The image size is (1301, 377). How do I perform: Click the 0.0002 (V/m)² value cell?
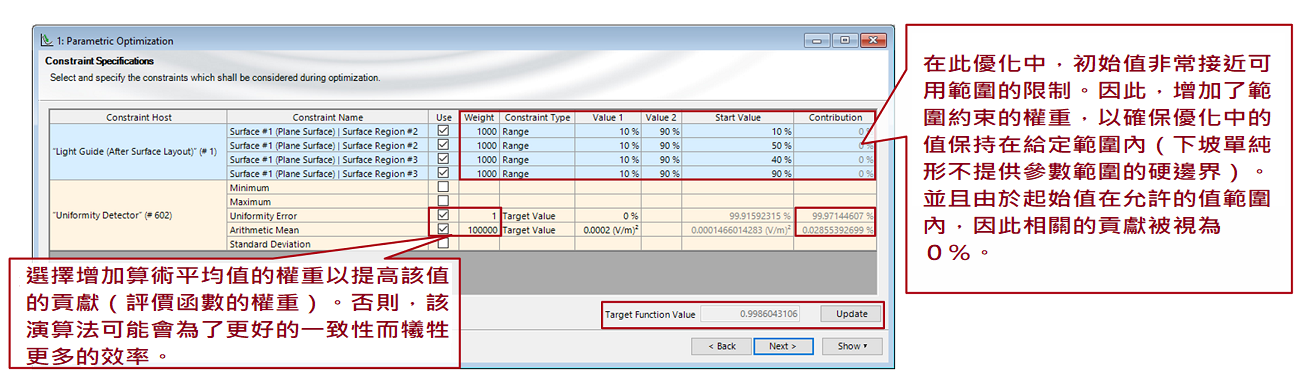608,229
